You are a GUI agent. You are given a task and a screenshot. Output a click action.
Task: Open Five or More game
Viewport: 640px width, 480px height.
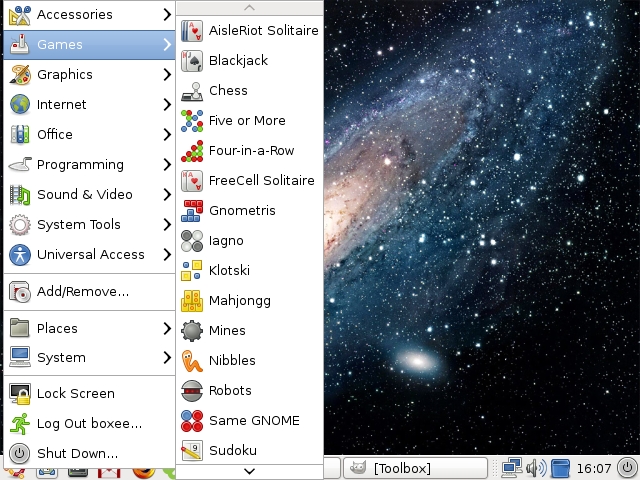[x=249, y=120]
